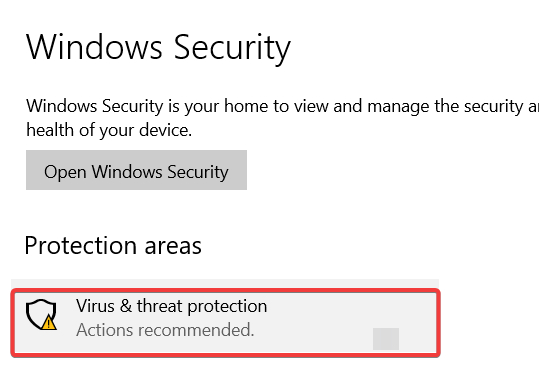Click 'health of your device.' text line
Viewport: 539px width, 370px height.
click(x=109, y=130)
